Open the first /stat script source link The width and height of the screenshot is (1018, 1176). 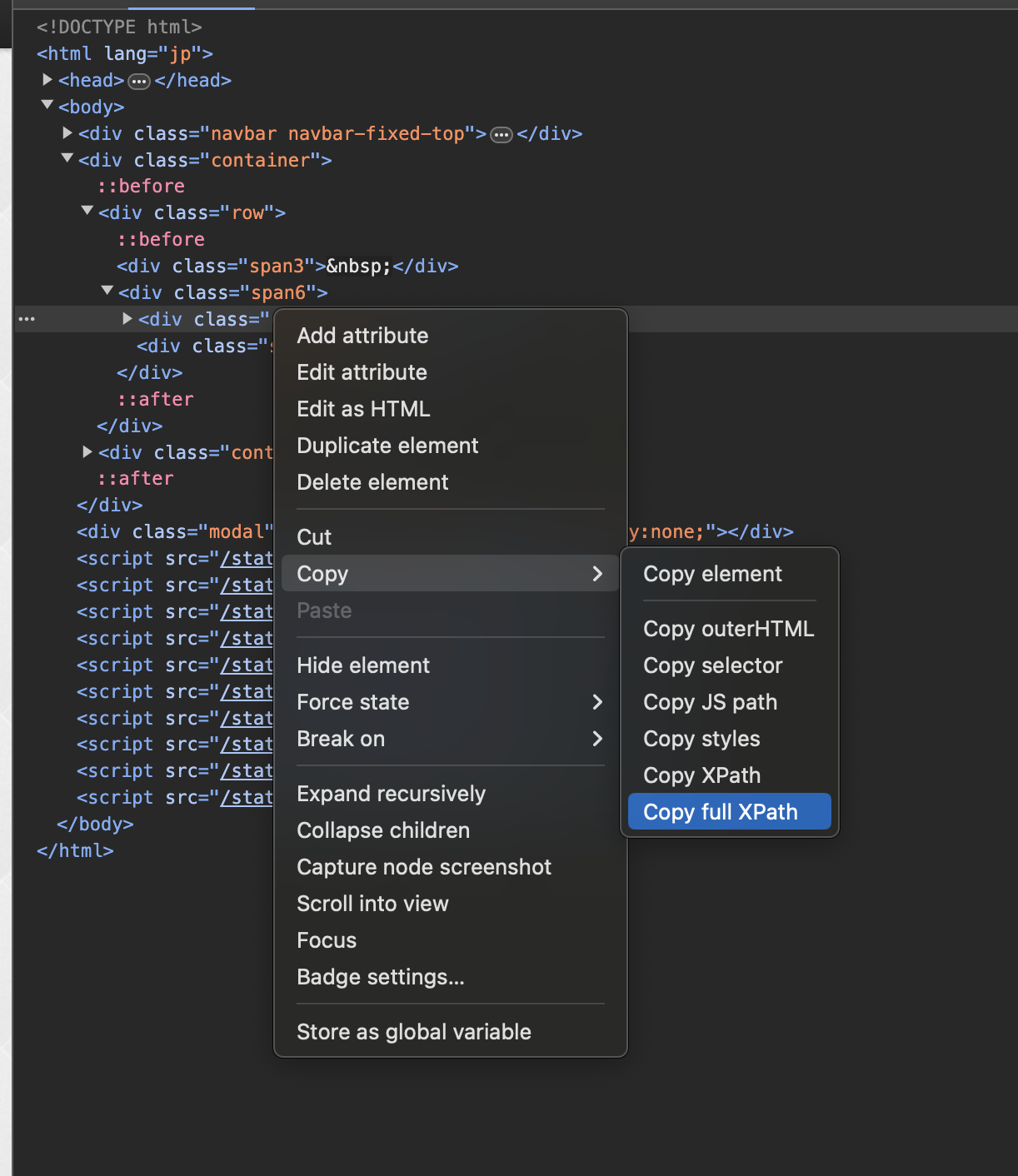click(x=247, y=558)
